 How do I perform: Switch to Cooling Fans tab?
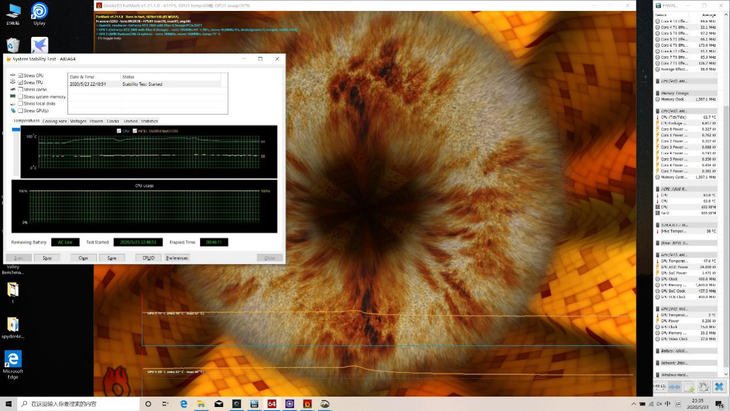point(55,121)
